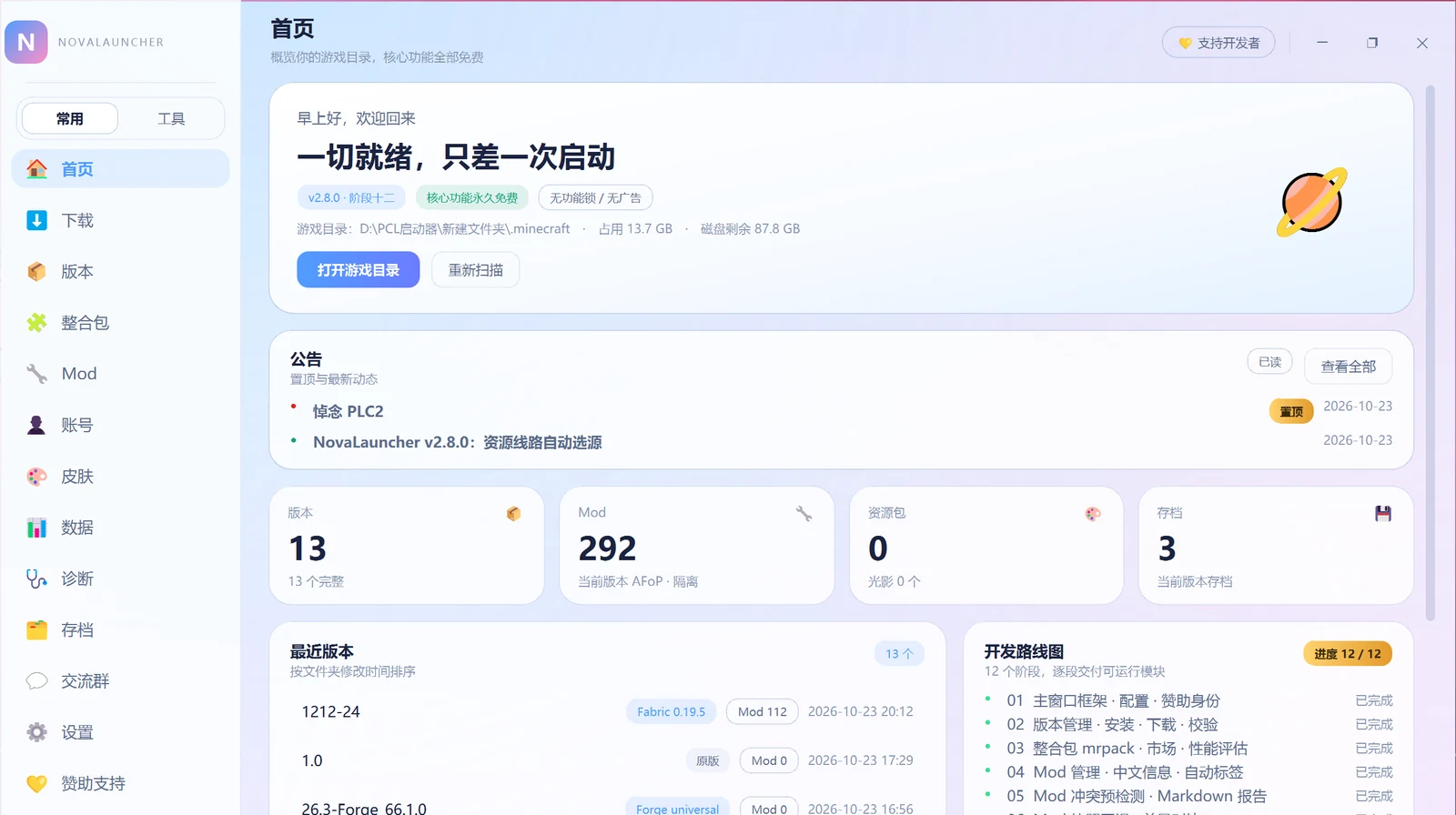Click the box icon in the 版本 13 card
Screen dimensions: 1456x815
(513, 514)
